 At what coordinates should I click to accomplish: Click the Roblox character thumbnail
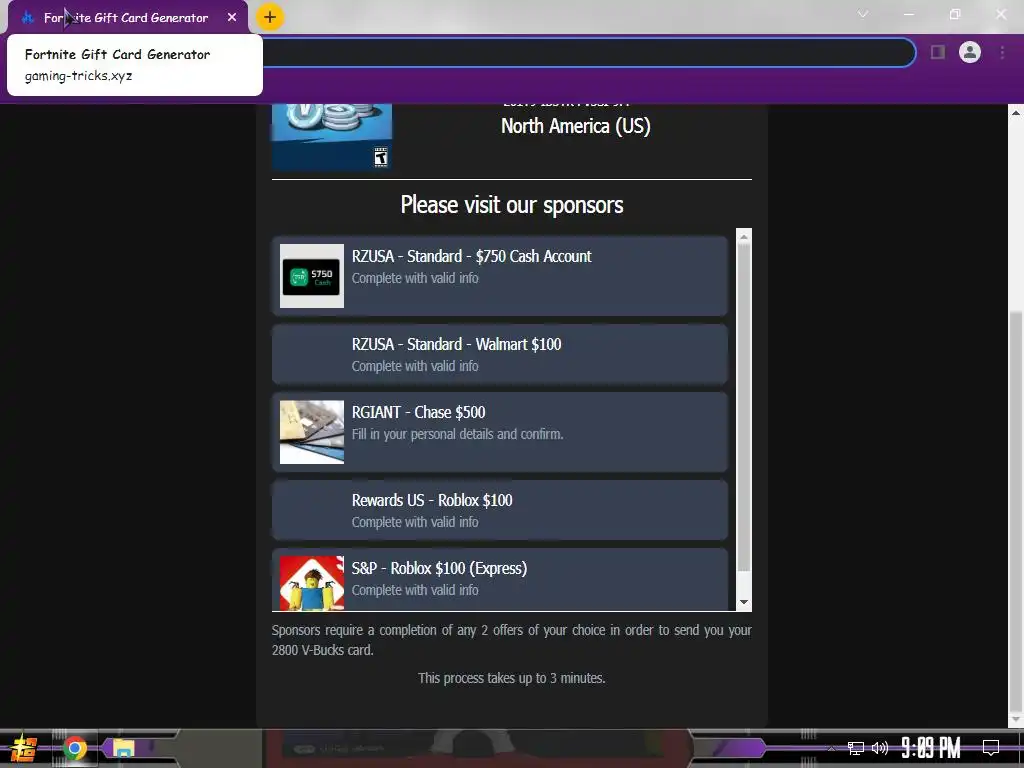coord(312,583)
